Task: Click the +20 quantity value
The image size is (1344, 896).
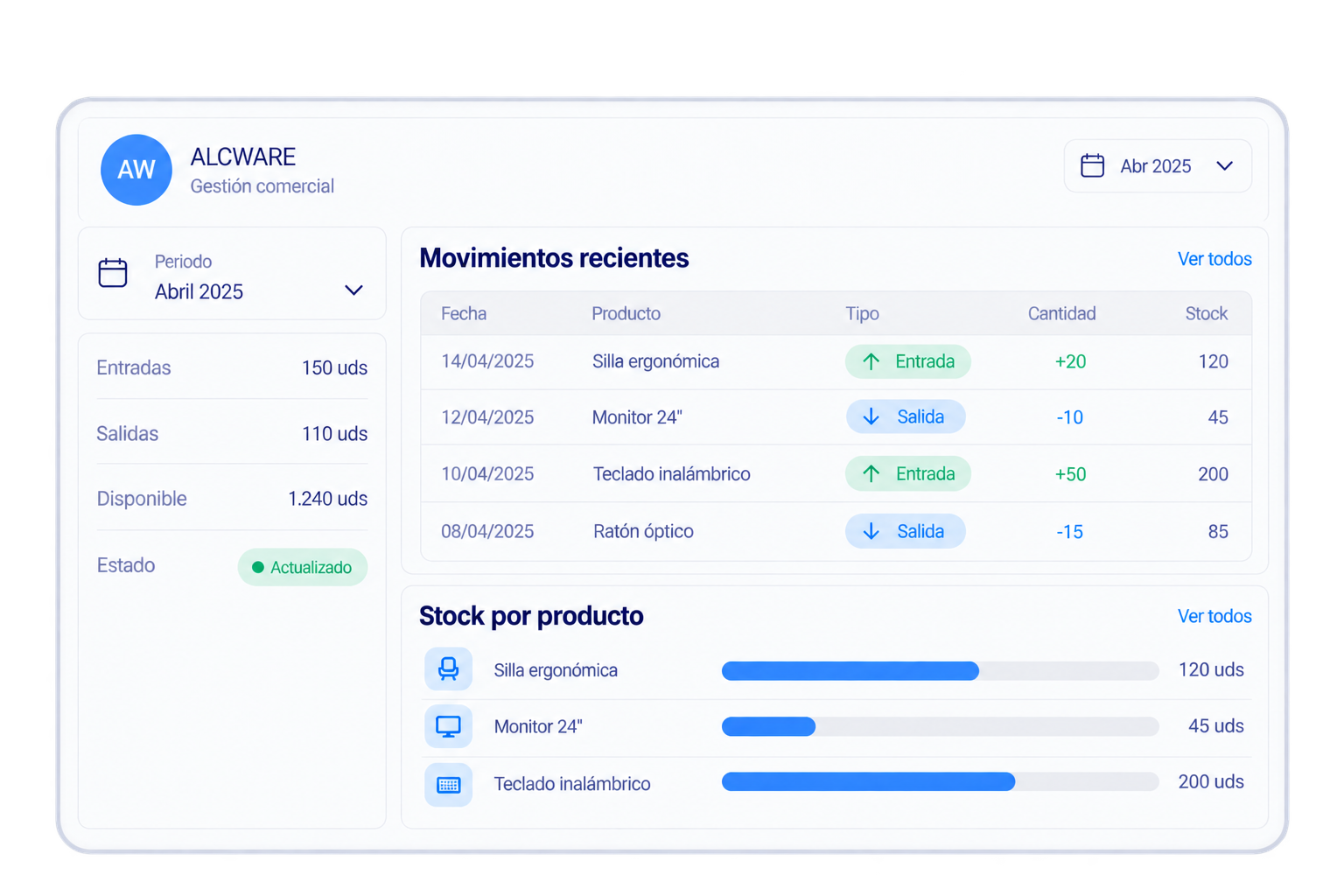Action: coord(1070,361)
